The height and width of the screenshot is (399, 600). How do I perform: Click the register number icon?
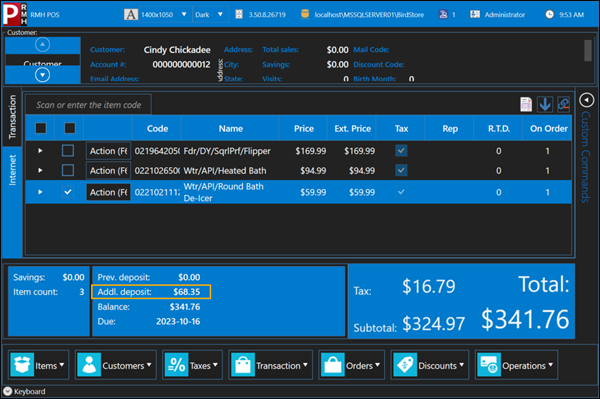pos(443,15)
